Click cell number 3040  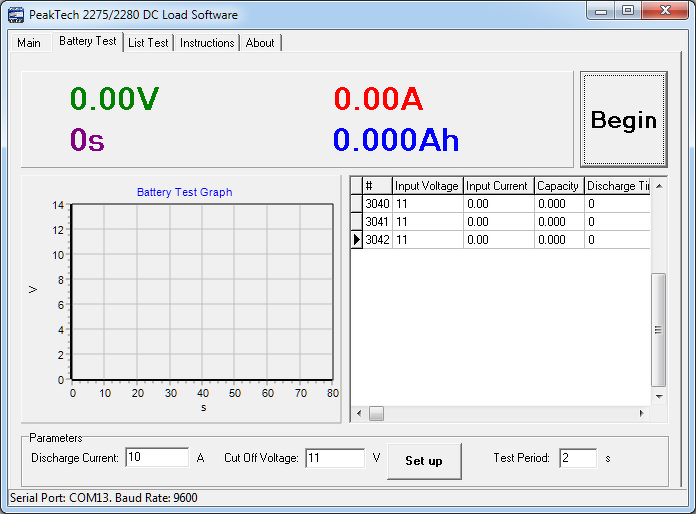(x=377, y=204)
